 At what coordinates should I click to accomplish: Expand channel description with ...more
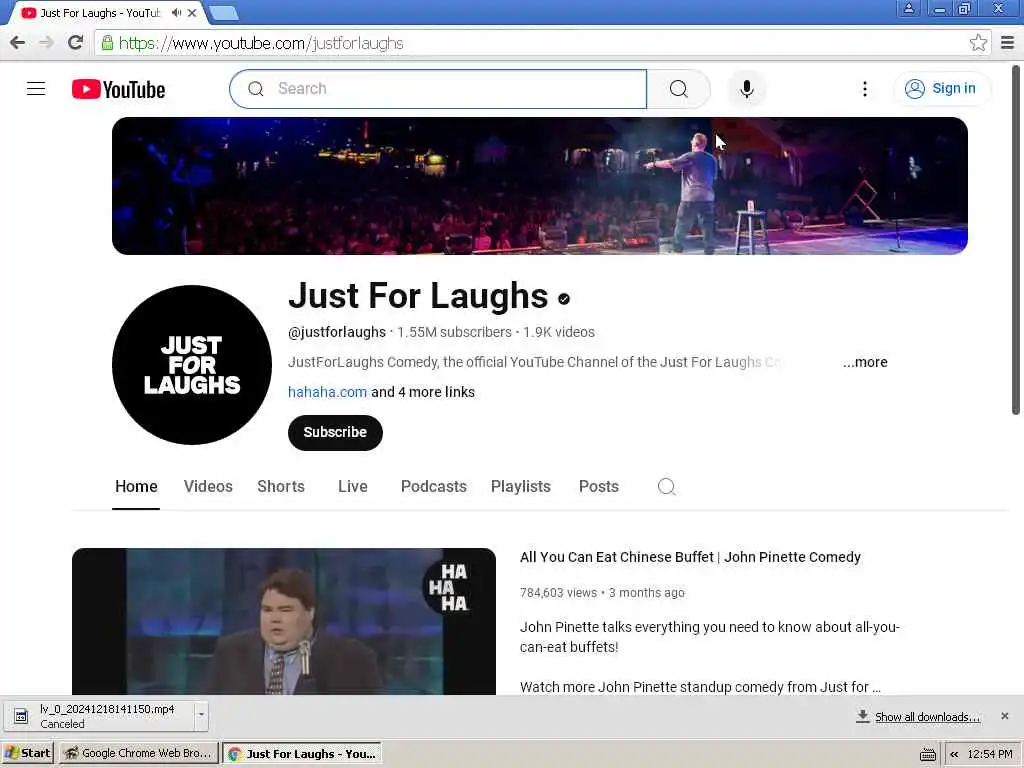[x=865, y=362]
